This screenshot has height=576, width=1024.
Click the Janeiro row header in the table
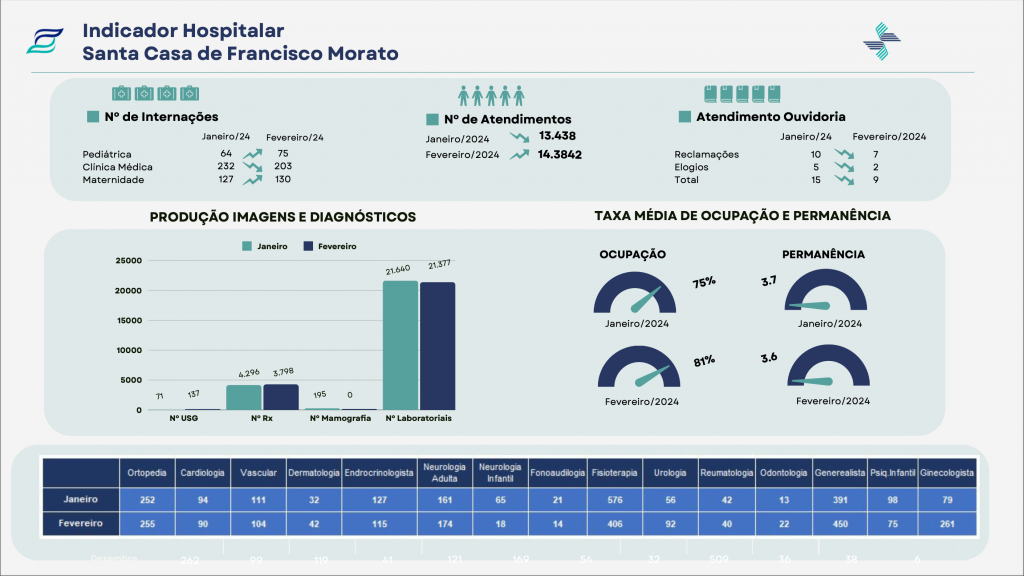tap(81, 499)
